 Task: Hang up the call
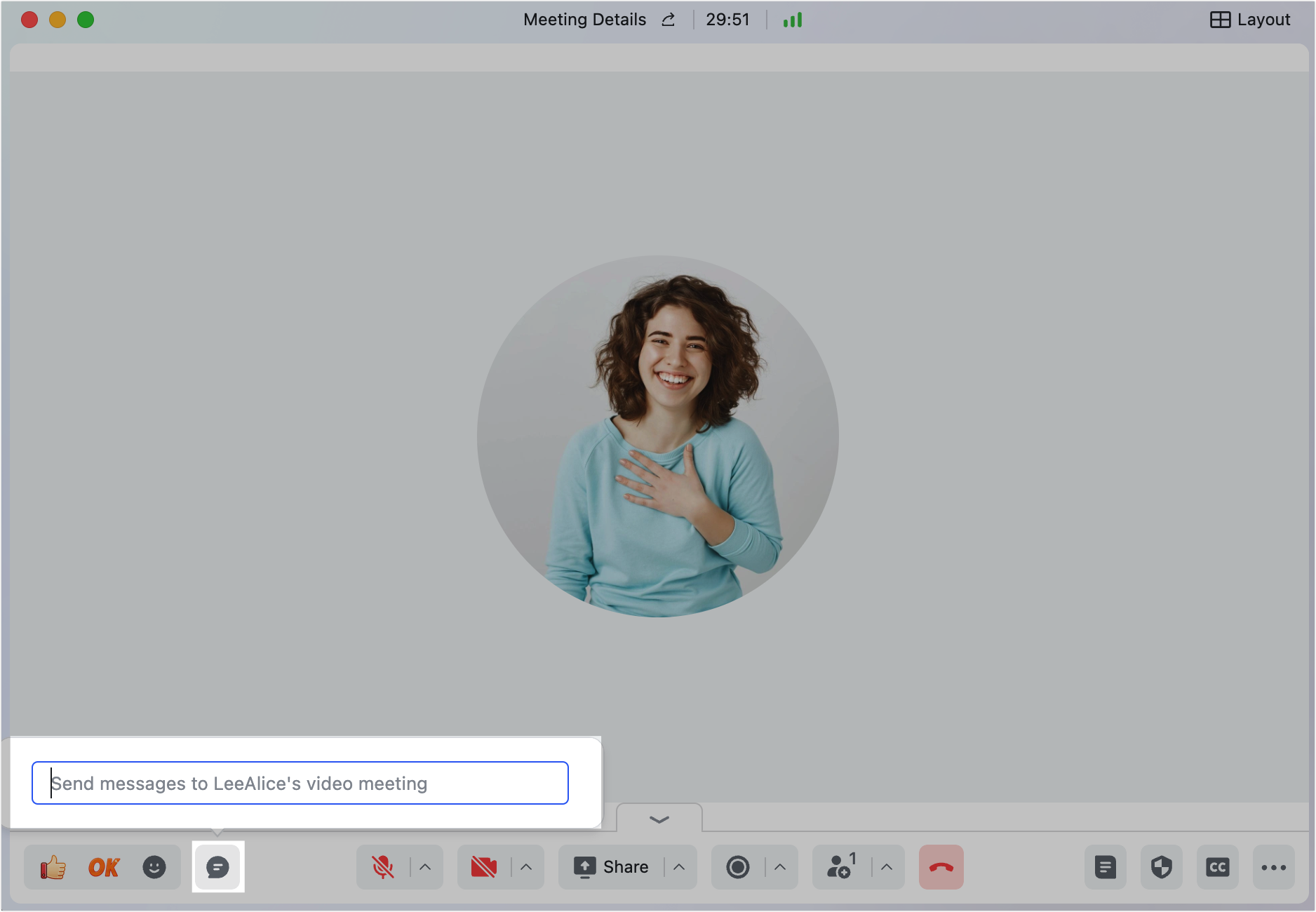pyautogui.click(x=941, y=867)
